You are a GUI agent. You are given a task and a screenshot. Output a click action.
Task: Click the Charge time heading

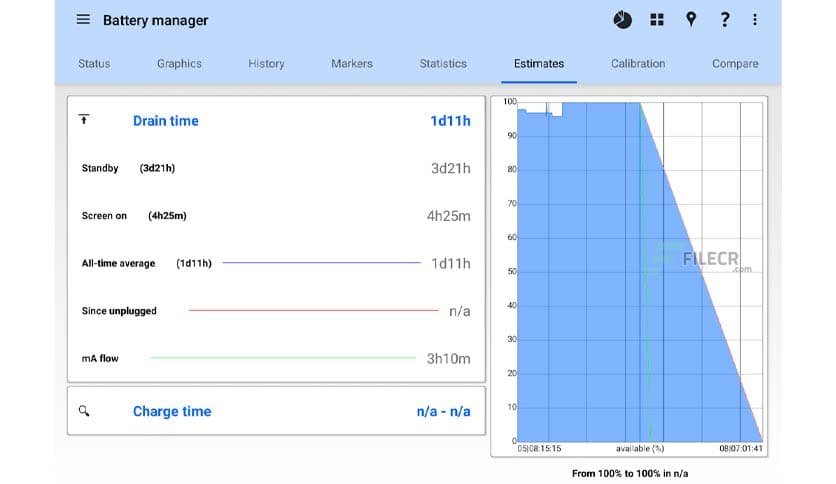coord(172,411)
